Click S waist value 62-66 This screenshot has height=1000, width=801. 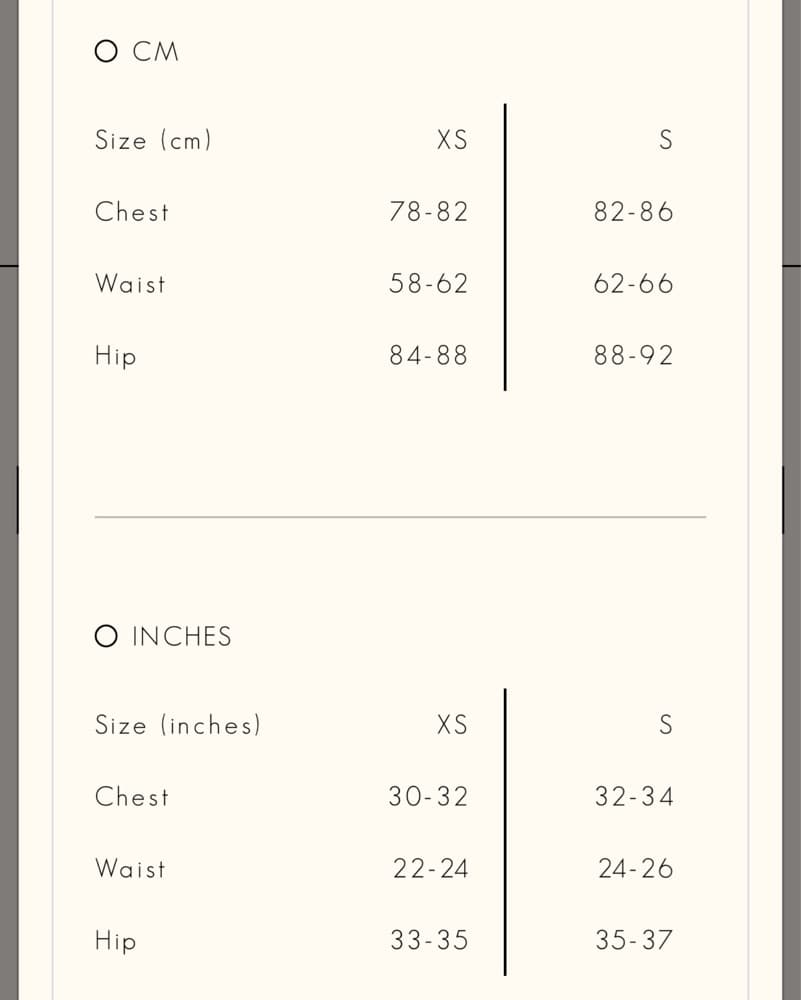[633, 284]
